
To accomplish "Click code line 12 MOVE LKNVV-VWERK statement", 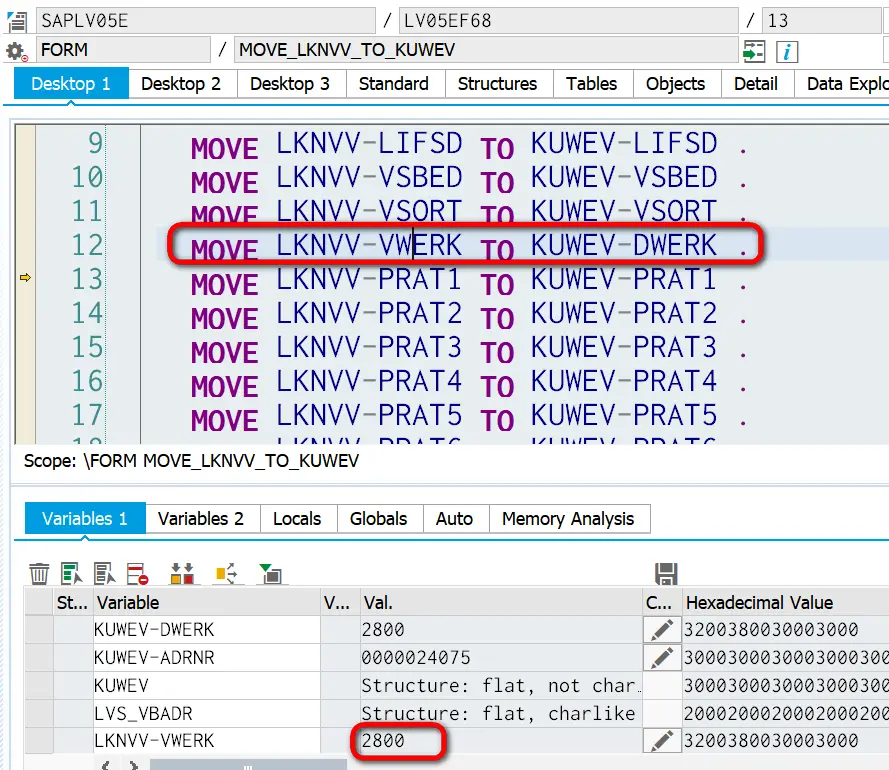I will pyautogui.click(x=468, y=246).
